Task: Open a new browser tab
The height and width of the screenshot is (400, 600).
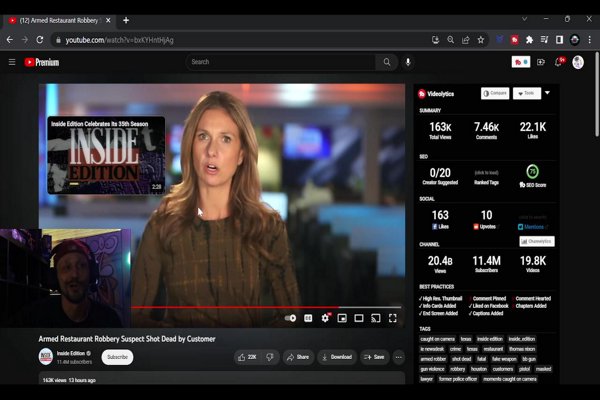Action: 126,20
